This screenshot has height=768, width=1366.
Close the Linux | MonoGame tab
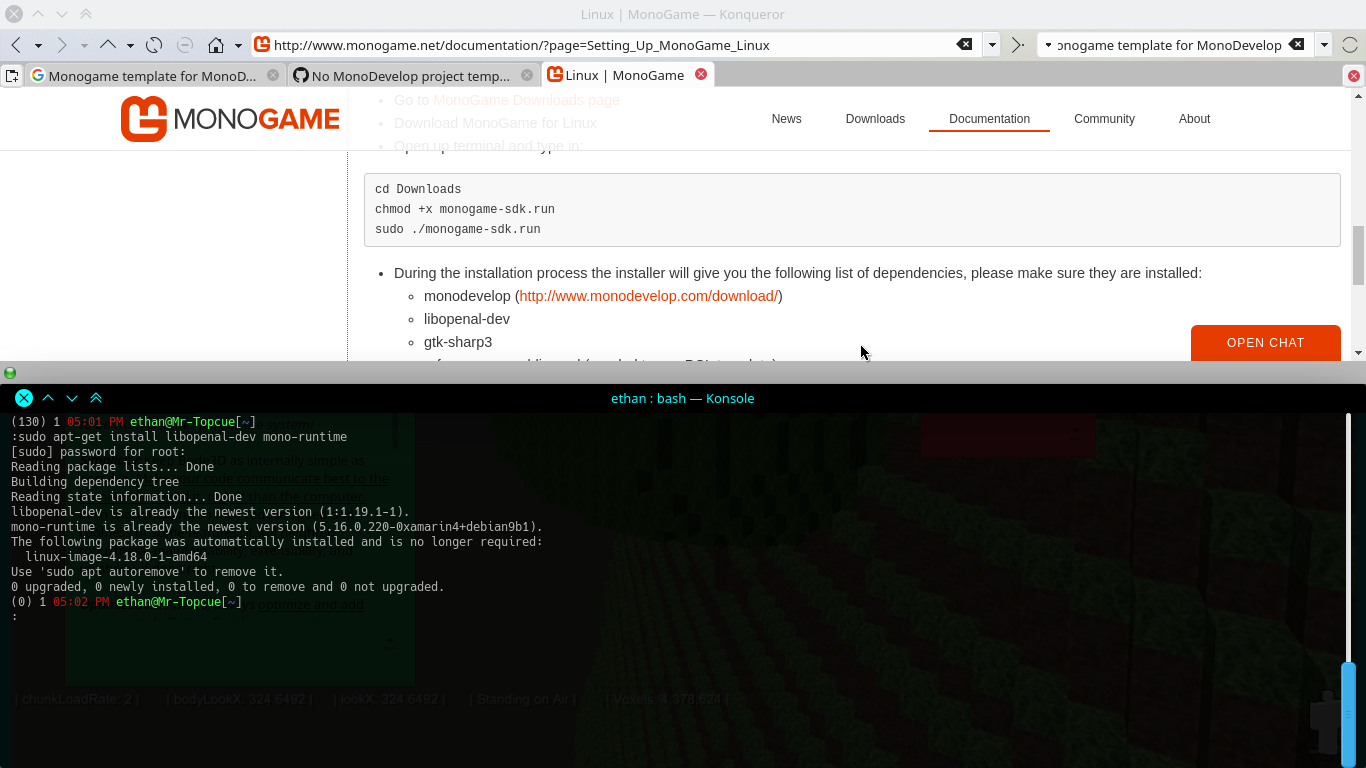701,74
